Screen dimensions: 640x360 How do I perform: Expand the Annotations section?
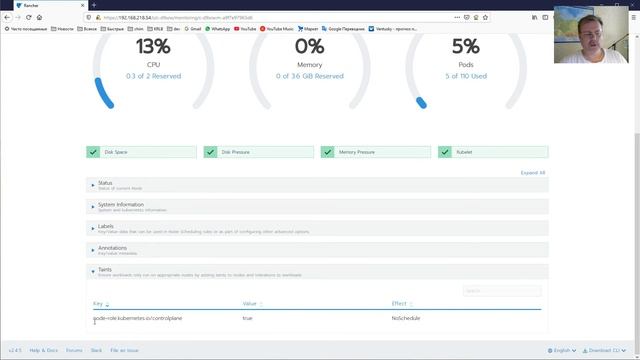pos(317,250)
